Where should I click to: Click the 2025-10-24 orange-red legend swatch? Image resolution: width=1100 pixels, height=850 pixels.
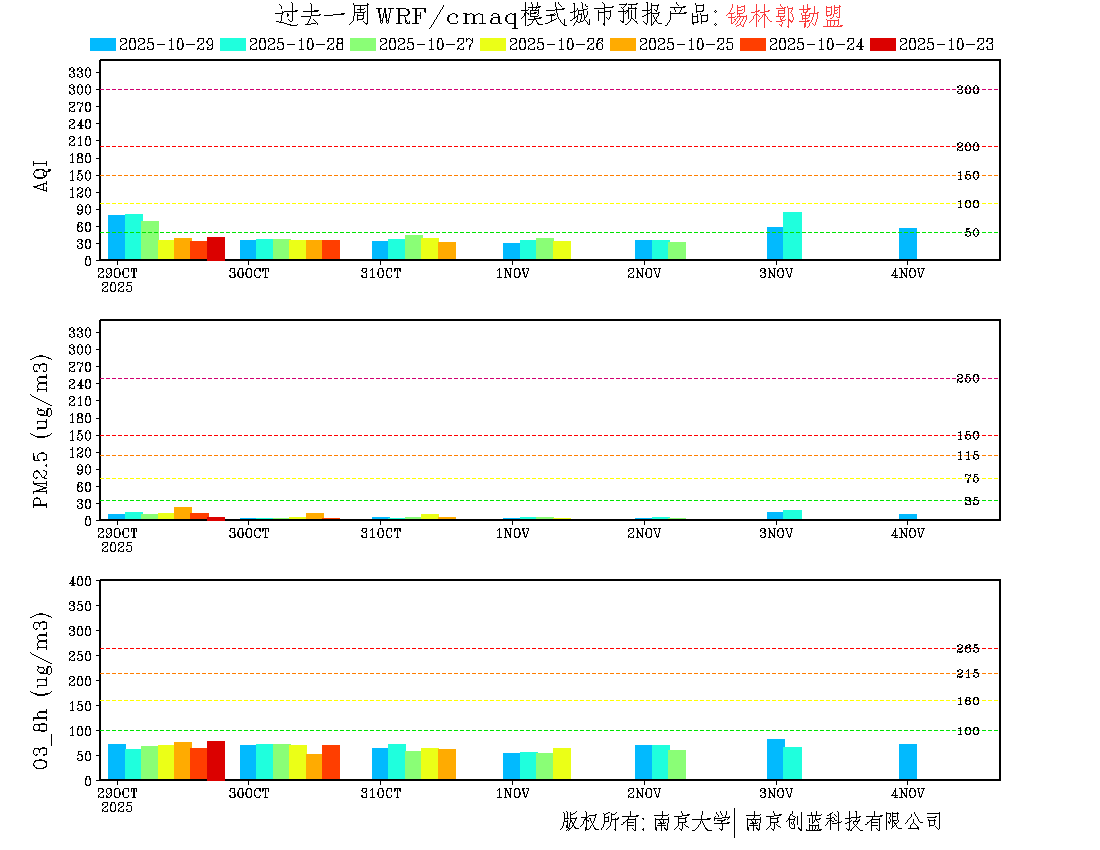(753, 44)
